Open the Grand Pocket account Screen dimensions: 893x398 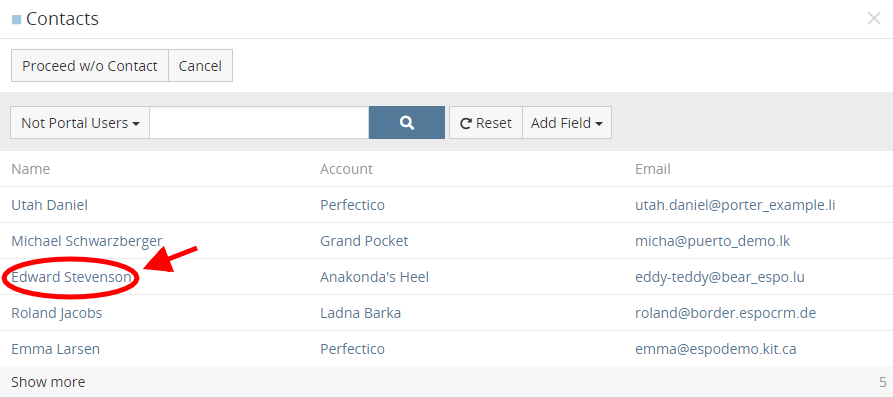tap(364, 241)
